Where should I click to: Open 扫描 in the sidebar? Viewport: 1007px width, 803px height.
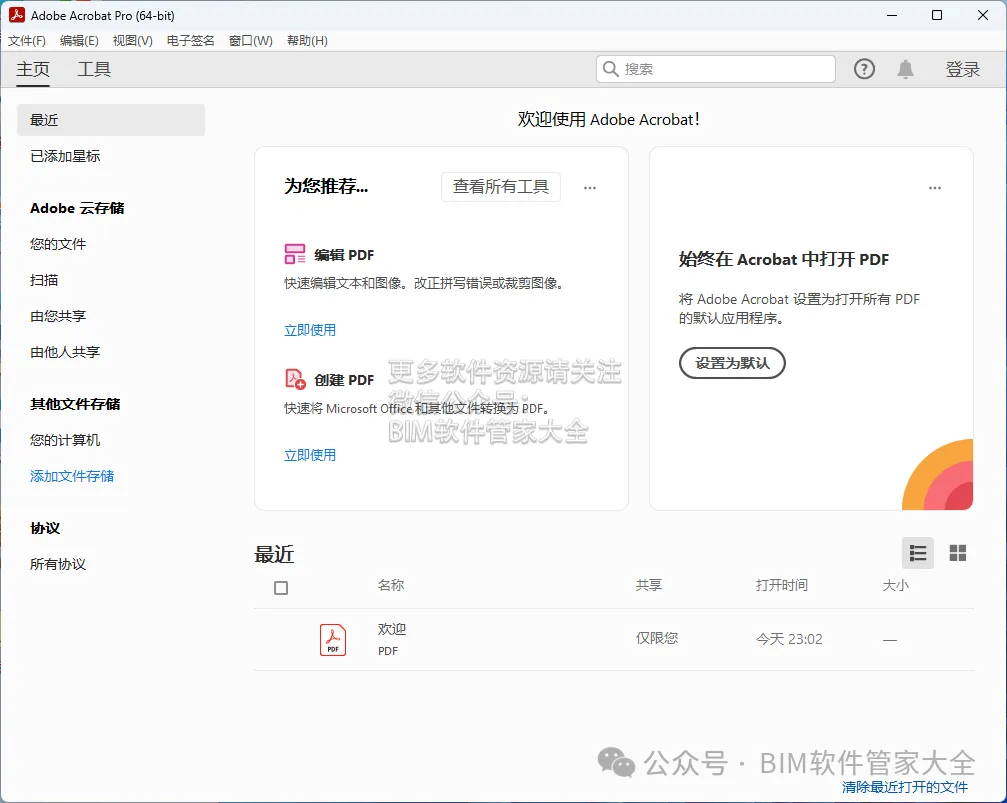point(44,280)
